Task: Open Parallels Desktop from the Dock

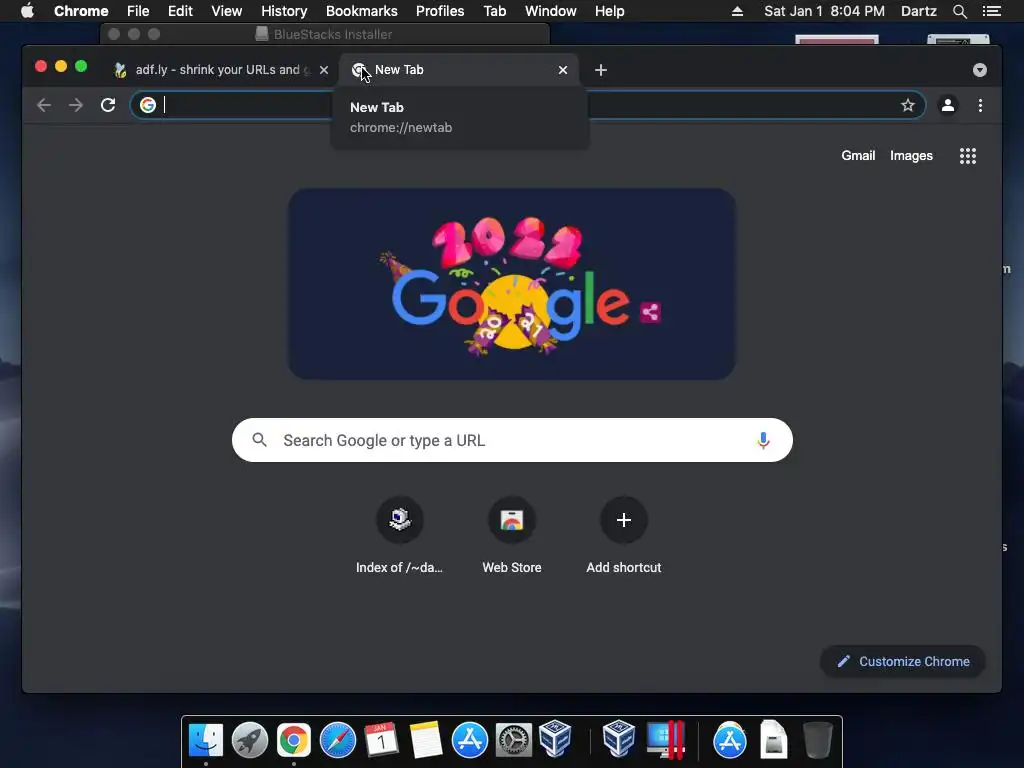Action: point(665,740)
